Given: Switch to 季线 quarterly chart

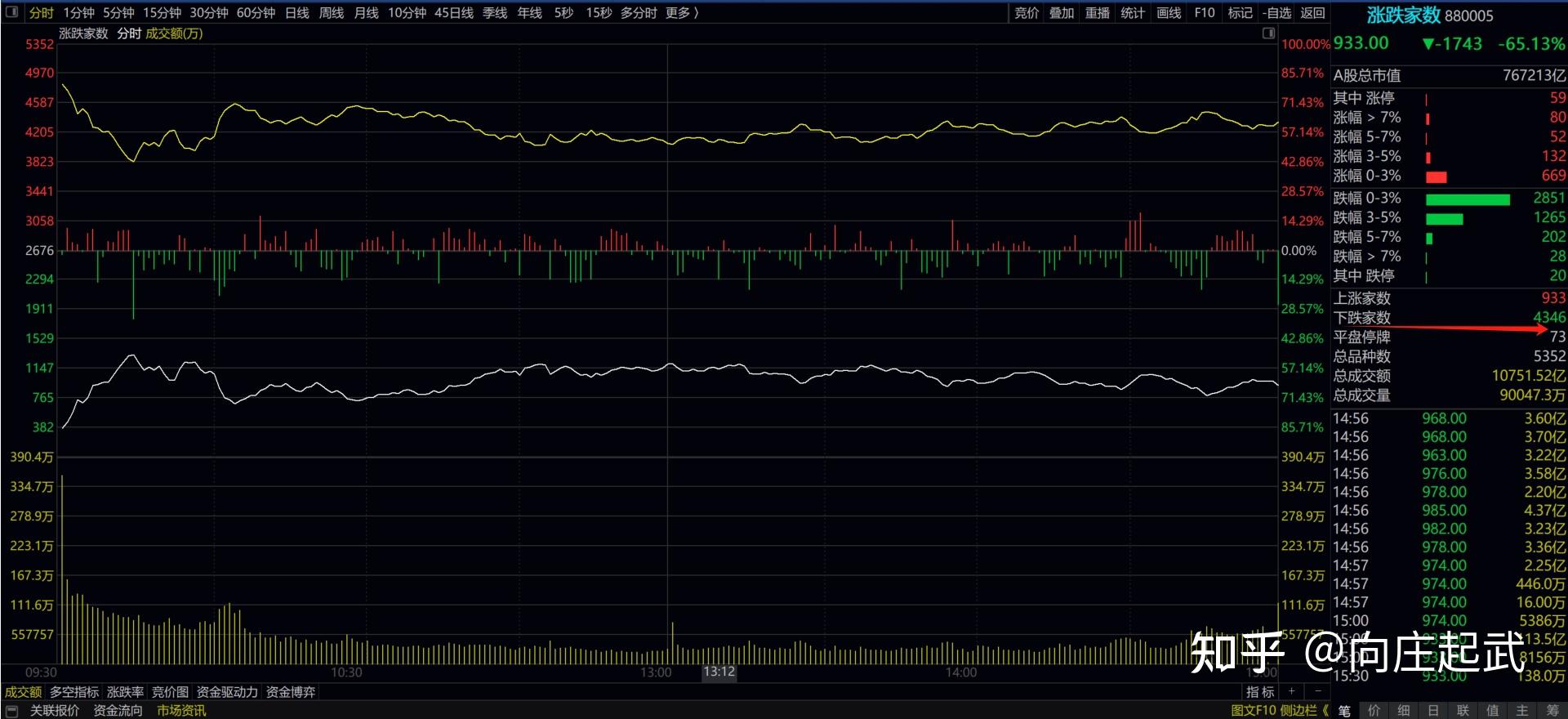Looking at the screenshot, I should tap(495, 13).
